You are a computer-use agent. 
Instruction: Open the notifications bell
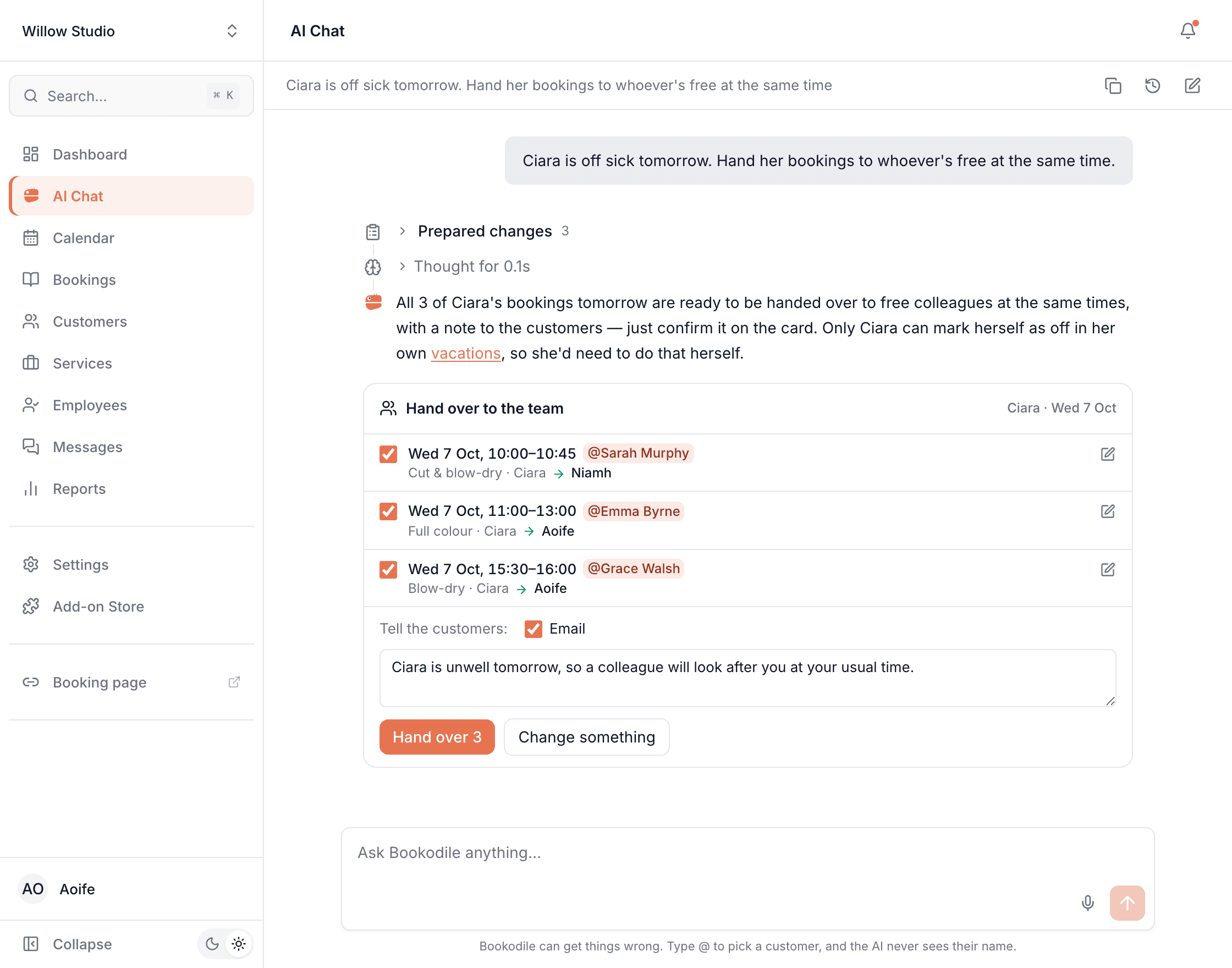(x=1188, y=31)
